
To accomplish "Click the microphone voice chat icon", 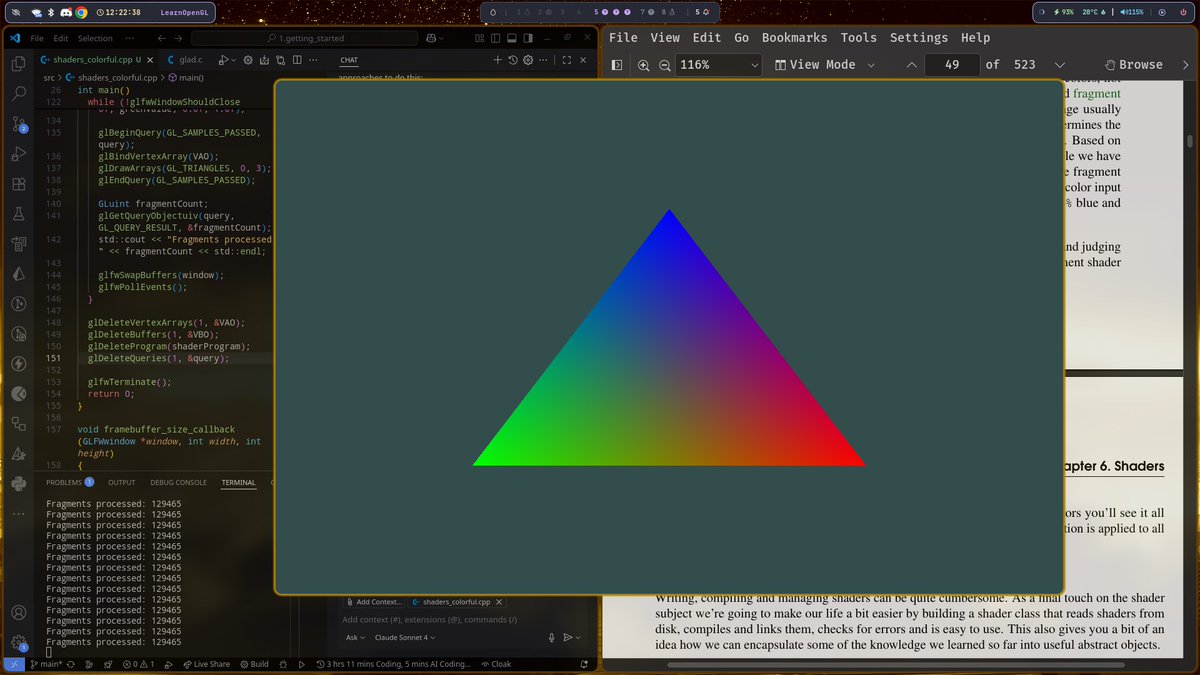I will click(551, 637).
